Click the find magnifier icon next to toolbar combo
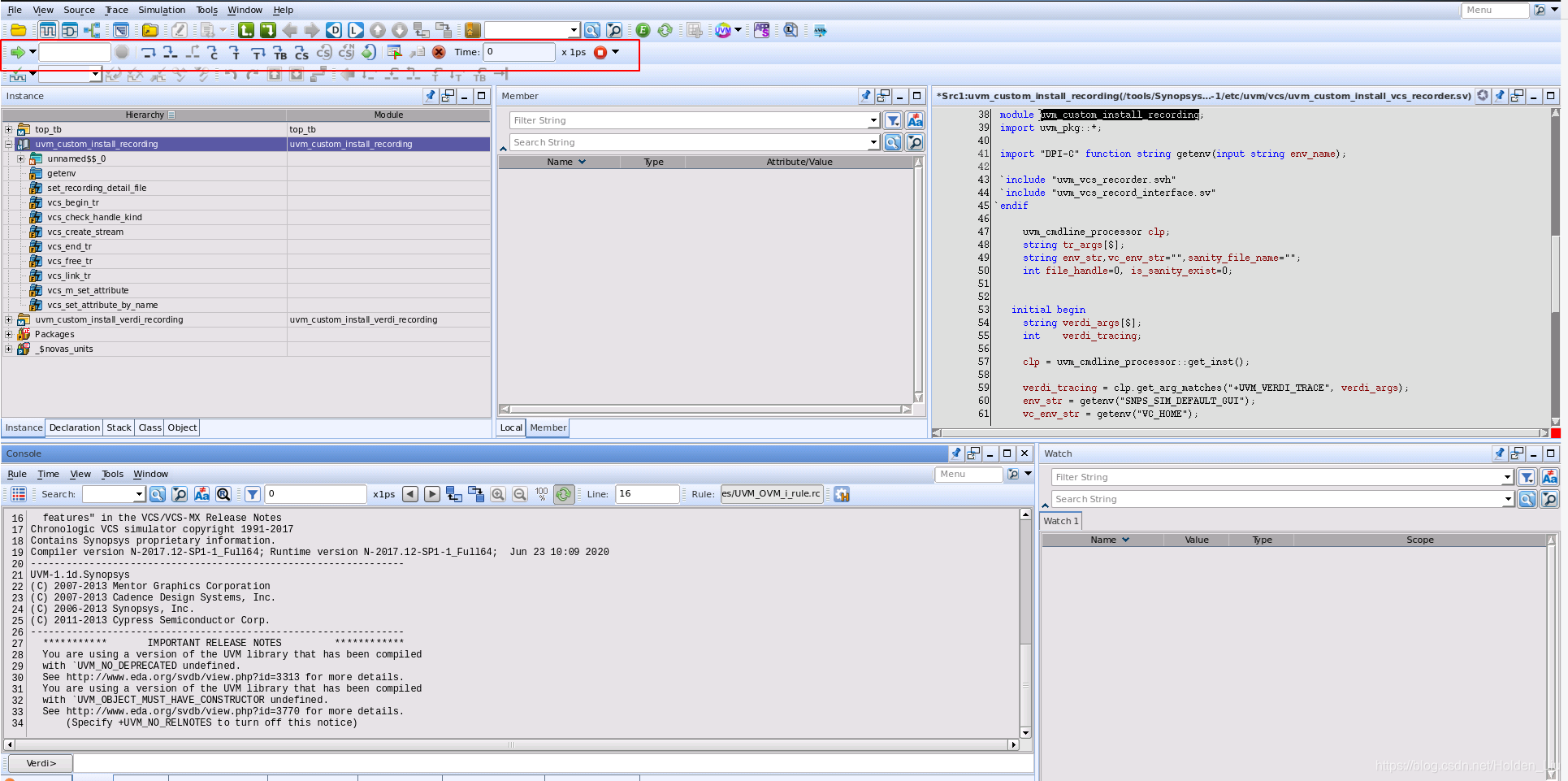1568x781 pixels. pyautogui.click(x=592, y=30)
